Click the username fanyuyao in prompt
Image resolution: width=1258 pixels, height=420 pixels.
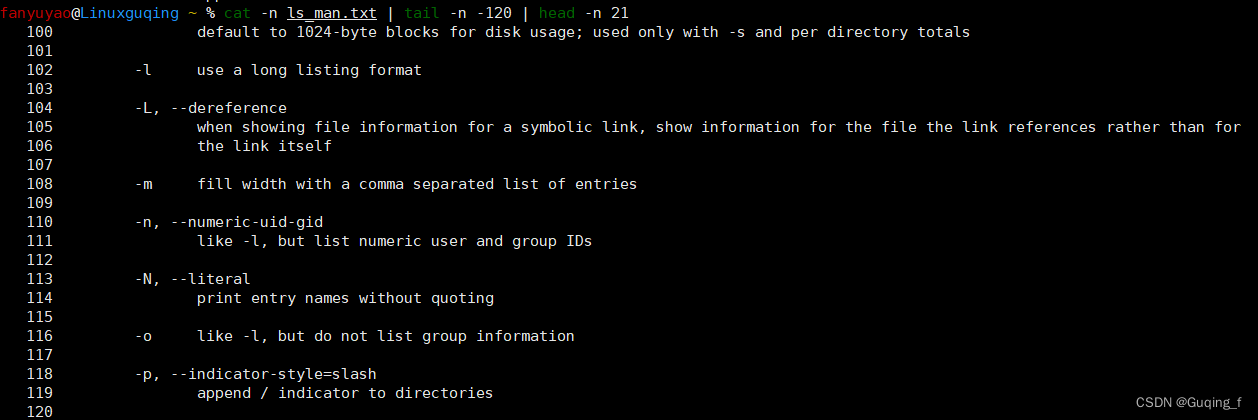click(x=34, y=13)
